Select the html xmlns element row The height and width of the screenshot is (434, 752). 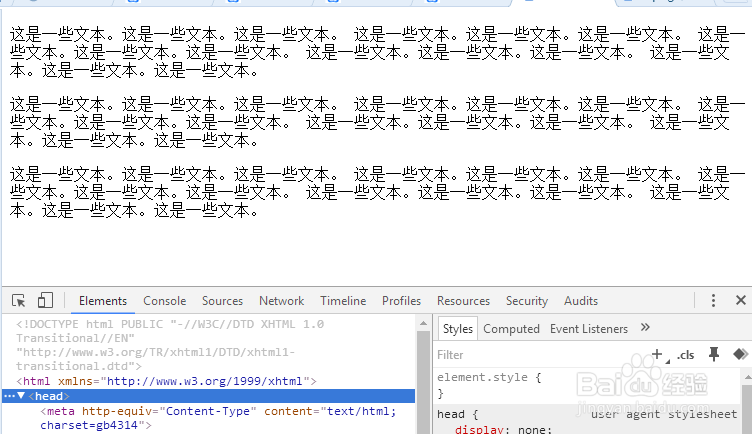[x=208, y=381]
